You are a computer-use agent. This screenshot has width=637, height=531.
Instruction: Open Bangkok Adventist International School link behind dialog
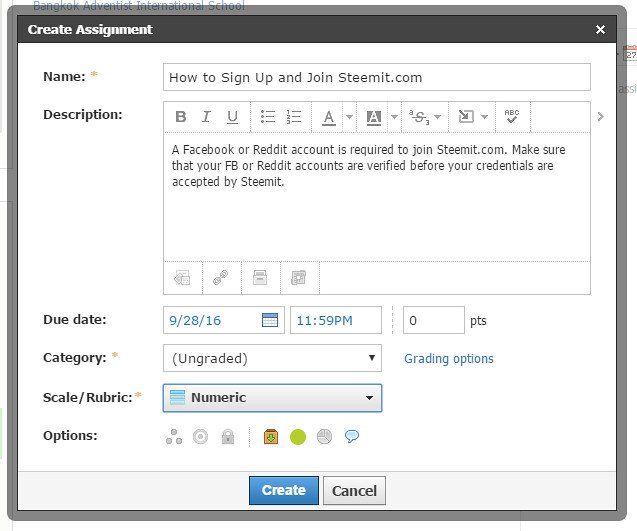(139, 6)
